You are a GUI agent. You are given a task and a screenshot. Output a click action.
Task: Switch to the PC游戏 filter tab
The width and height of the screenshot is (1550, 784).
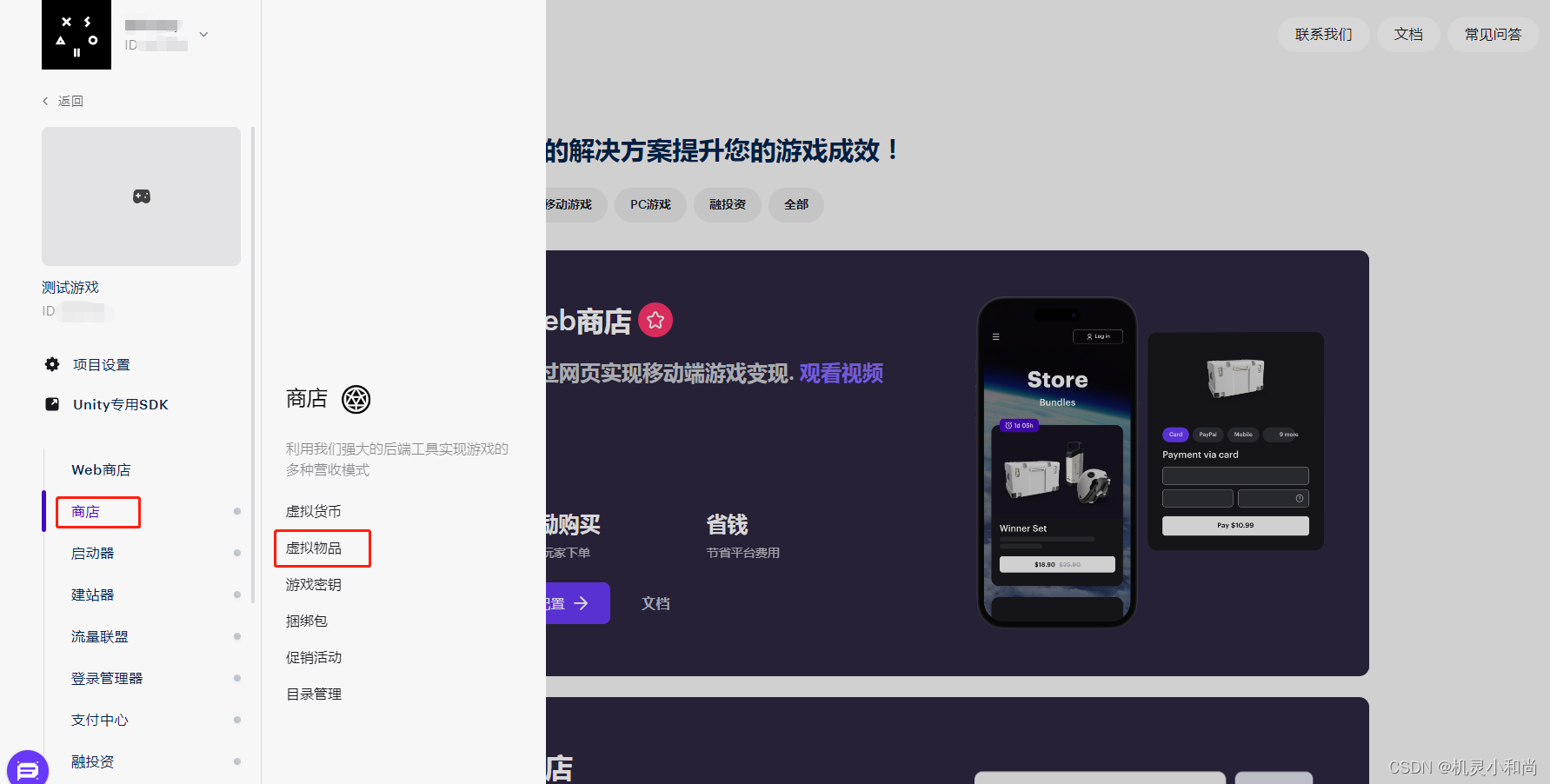click(x=650, y=205)
